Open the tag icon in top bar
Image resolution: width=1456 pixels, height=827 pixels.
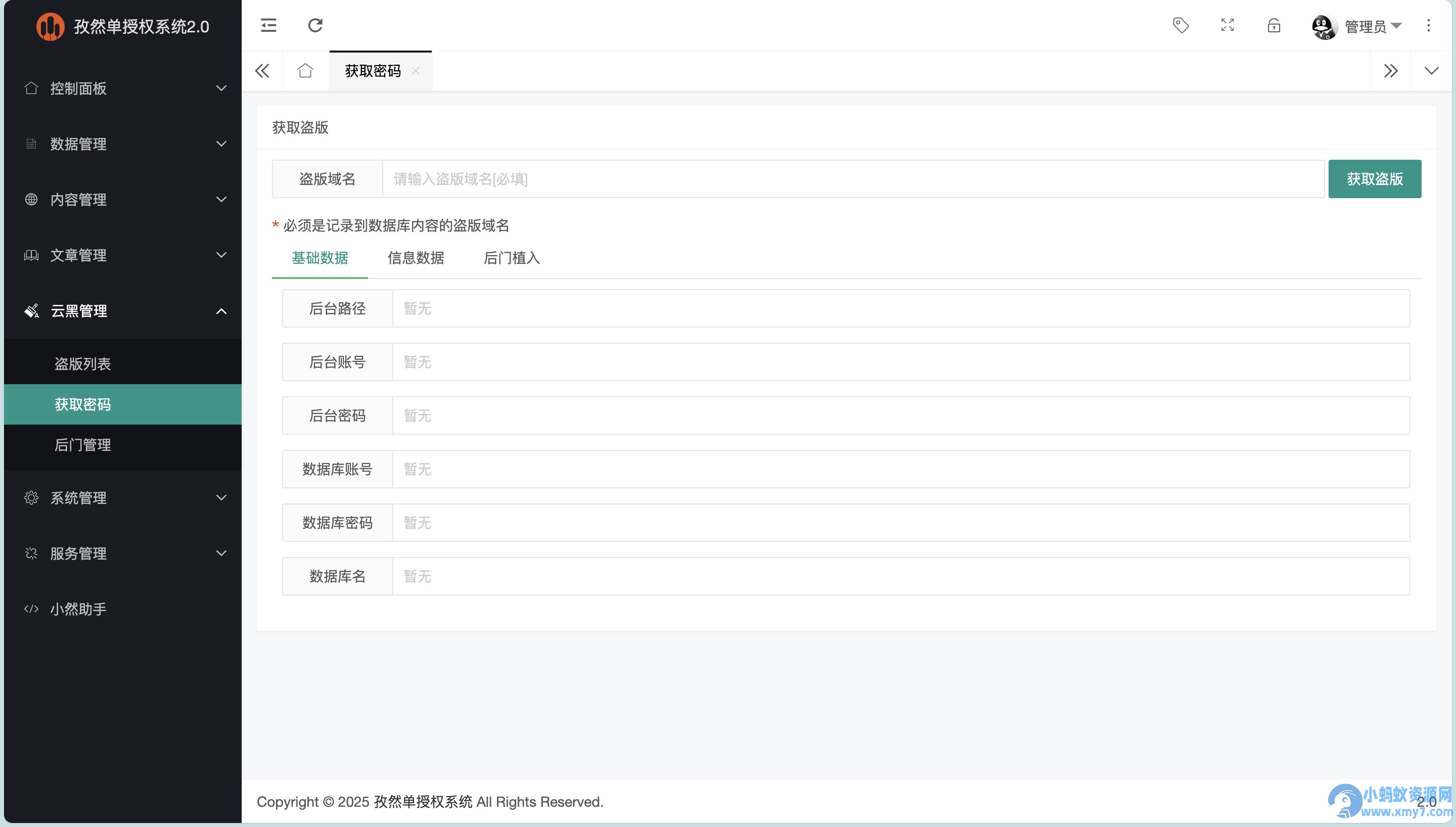1180,26
